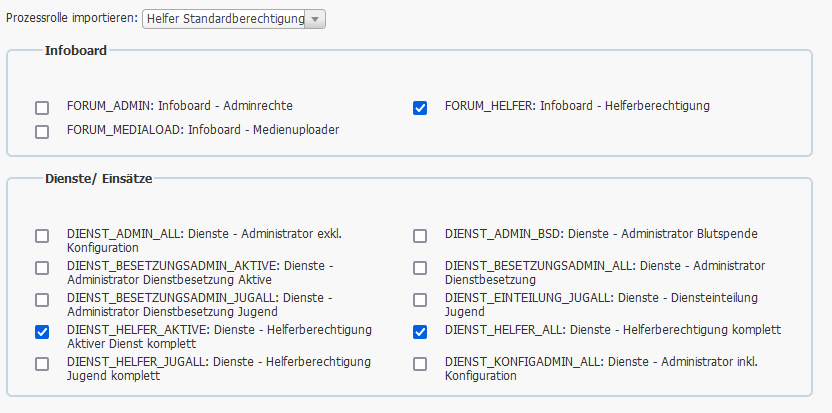The image size is (832, 413).
Task: Click the 'Prozessrolle importieren:' label text
Action: pyautogui.click(x=72, y=19)
